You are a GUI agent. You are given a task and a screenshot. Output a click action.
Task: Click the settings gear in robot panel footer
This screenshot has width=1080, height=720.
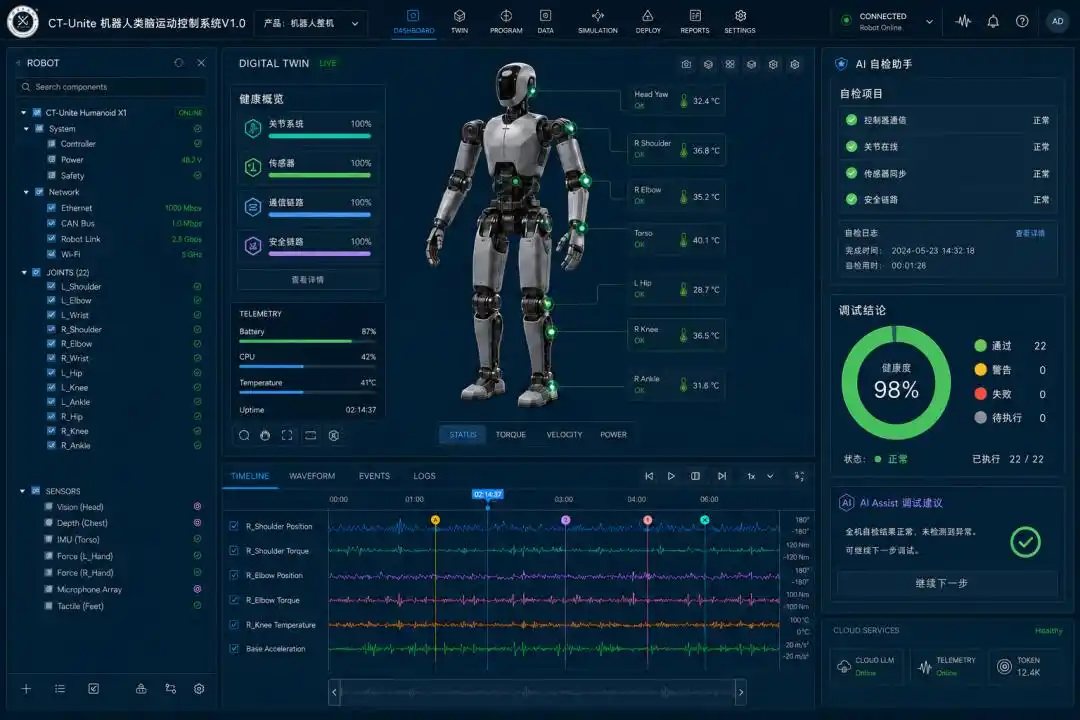tap(199, 688)
